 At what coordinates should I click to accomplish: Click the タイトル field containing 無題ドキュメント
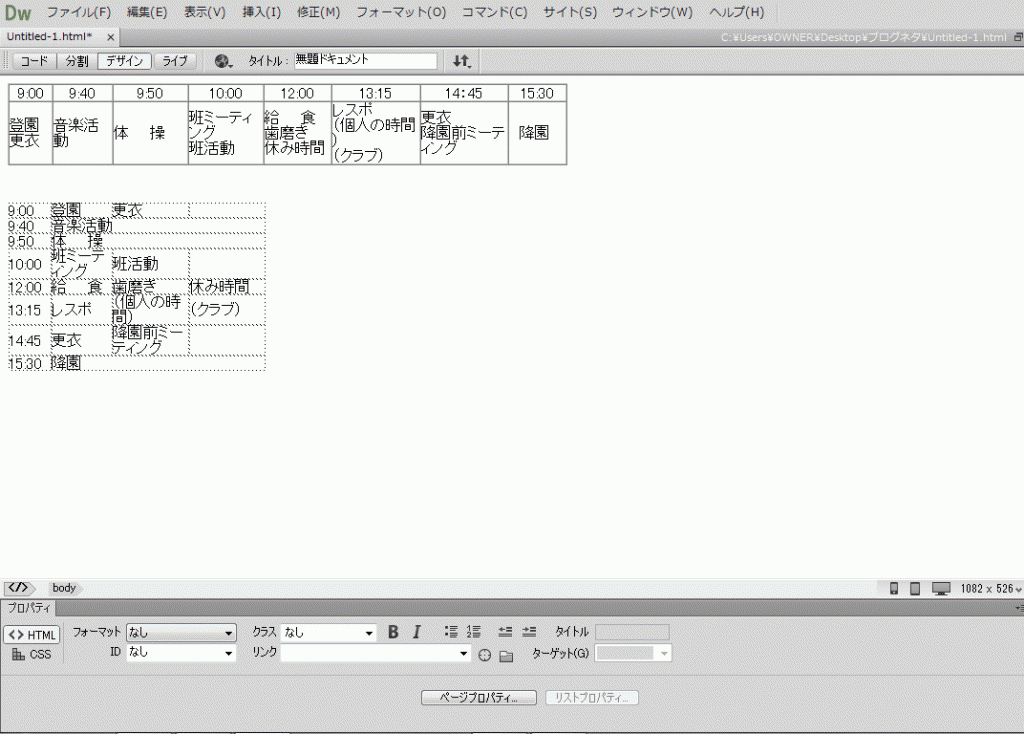[x=365, y=61]
